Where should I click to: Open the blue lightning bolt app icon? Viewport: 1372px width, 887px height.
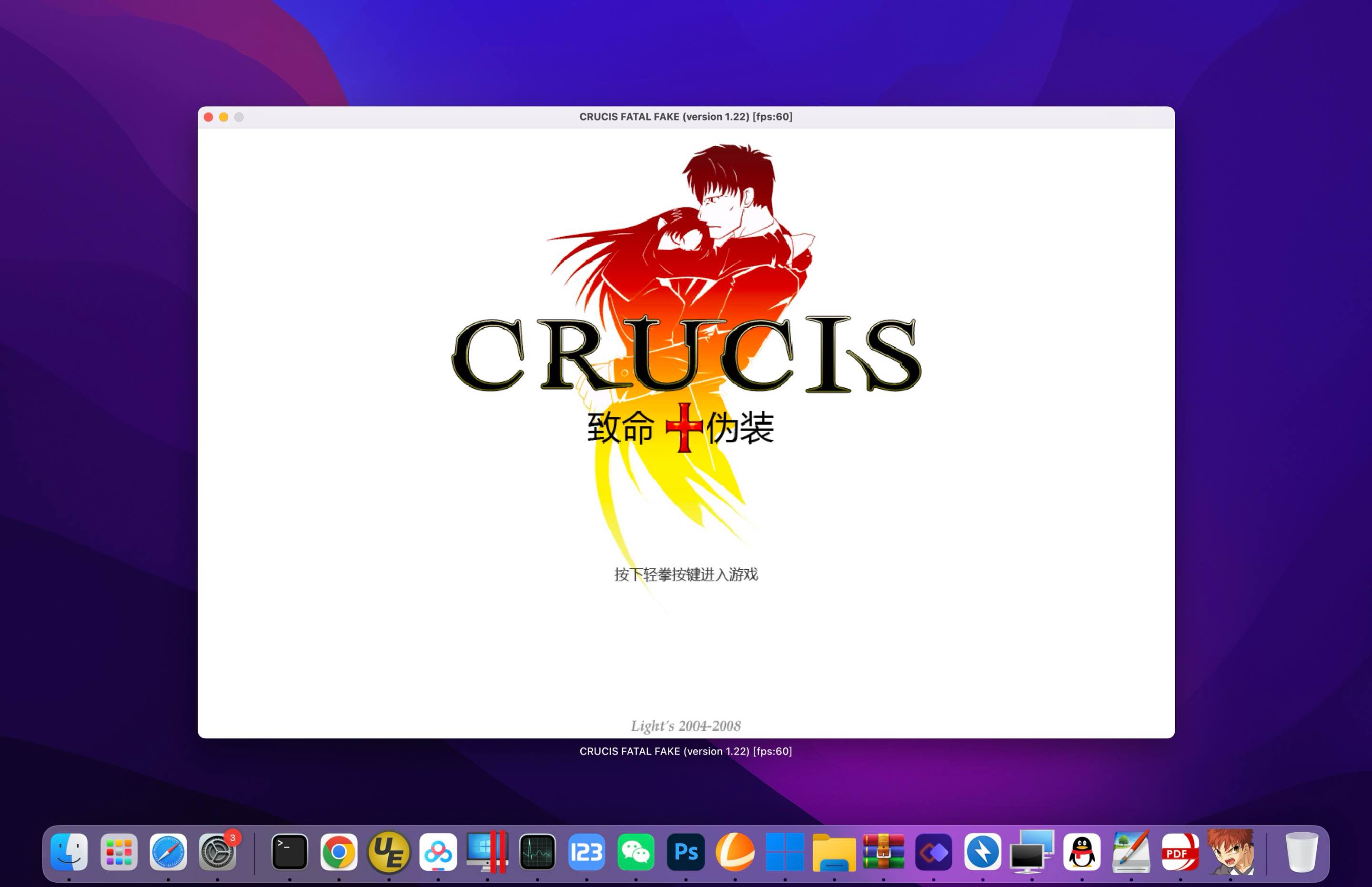click(983, 852)
